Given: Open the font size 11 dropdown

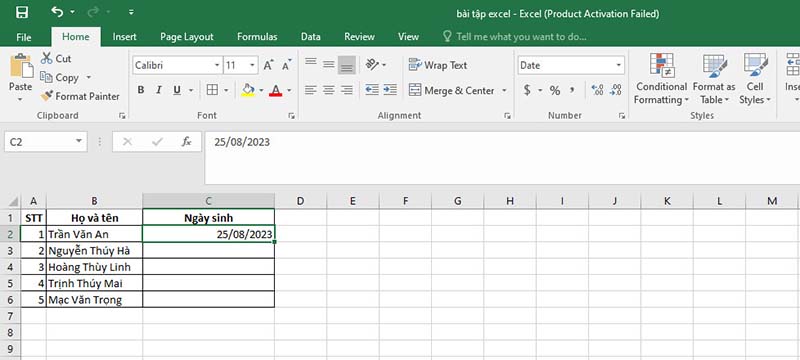Looking at the screenshot, I should [x=252, y=65].
